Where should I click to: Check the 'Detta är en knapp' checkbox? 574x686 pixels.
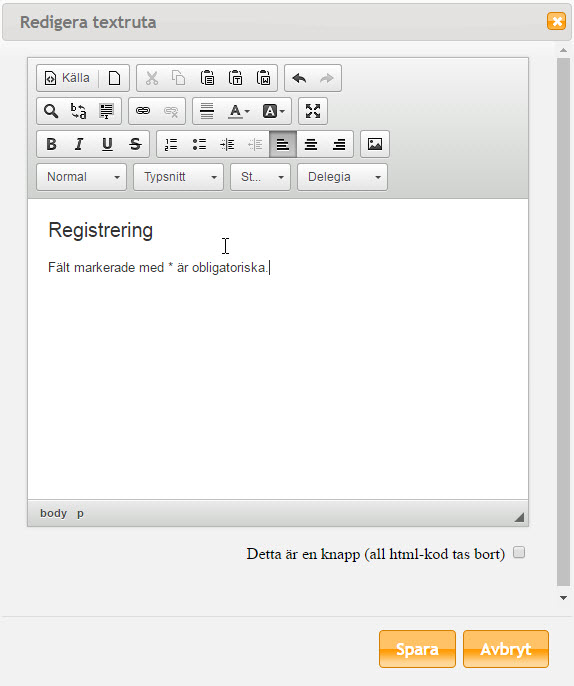519,553
